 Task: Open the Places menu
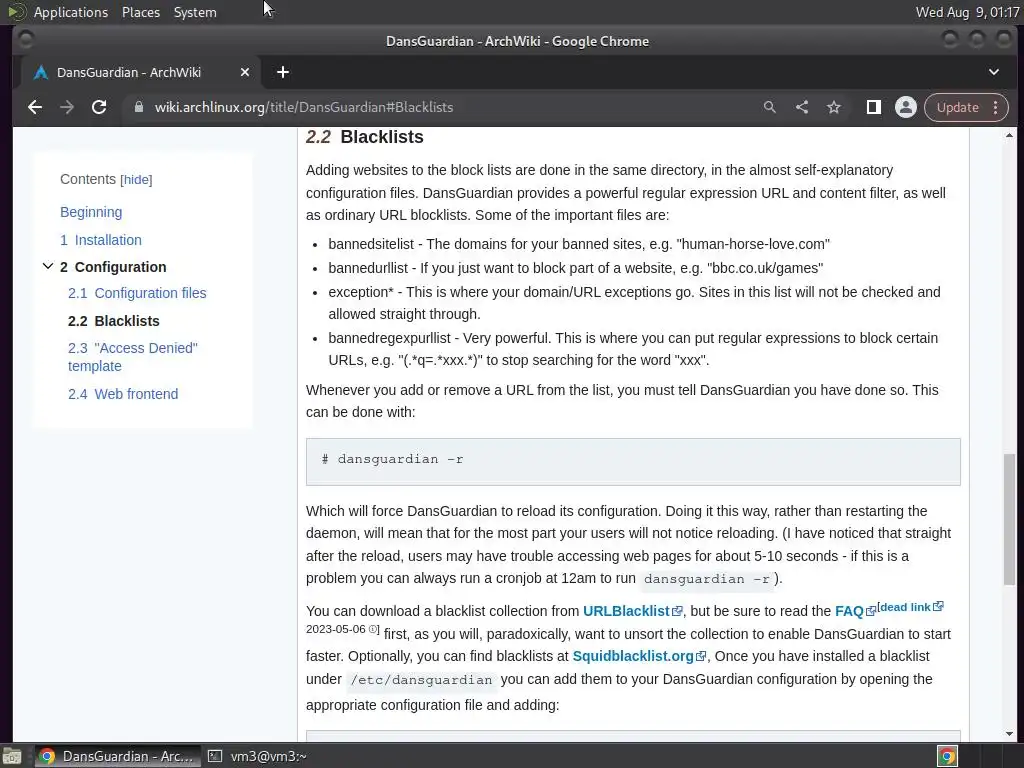[x=141, y=12]
